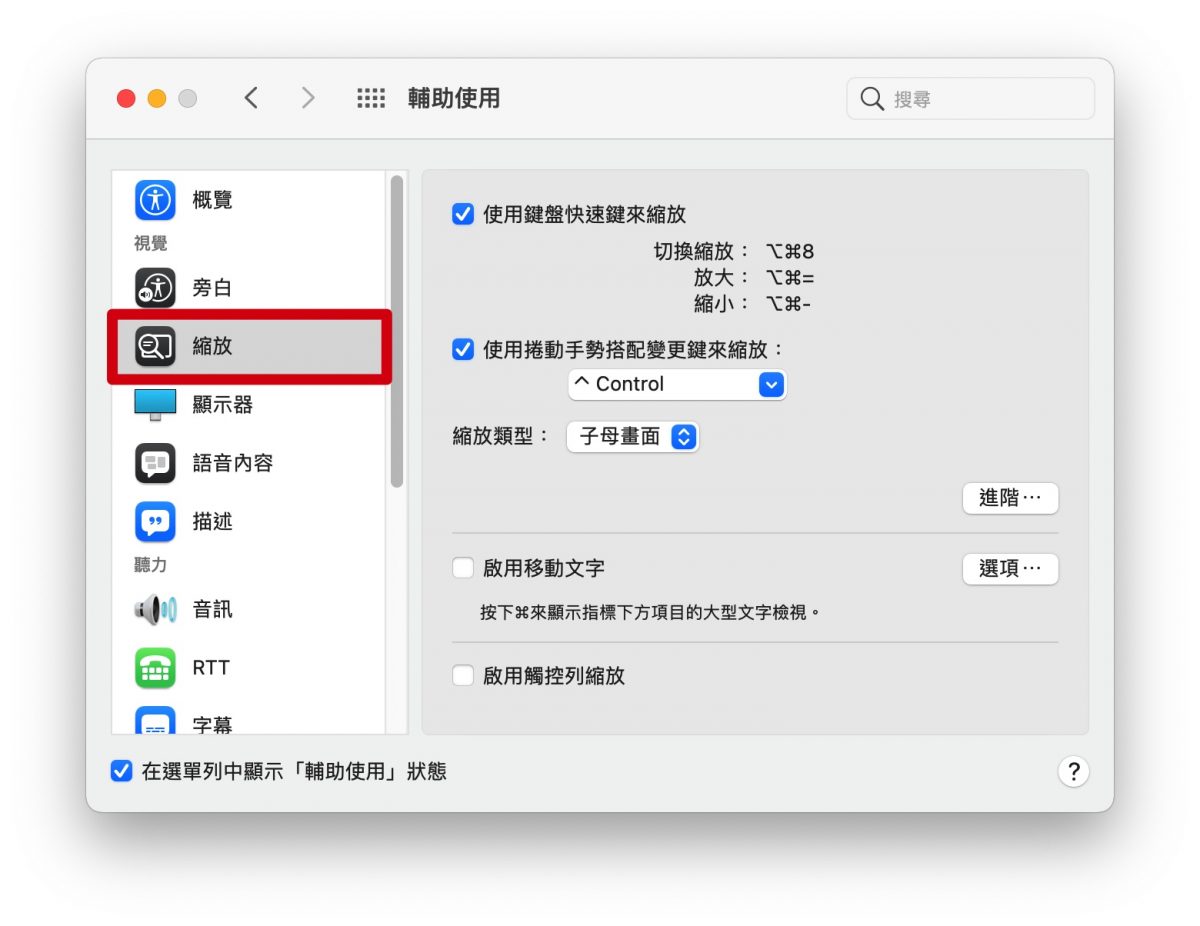The height and width of the screenshot is (926, 1200).
Task: Toggle 使用捲動手勢搭配變更鍵來縮放 checkbox
Action: [462, 349]
